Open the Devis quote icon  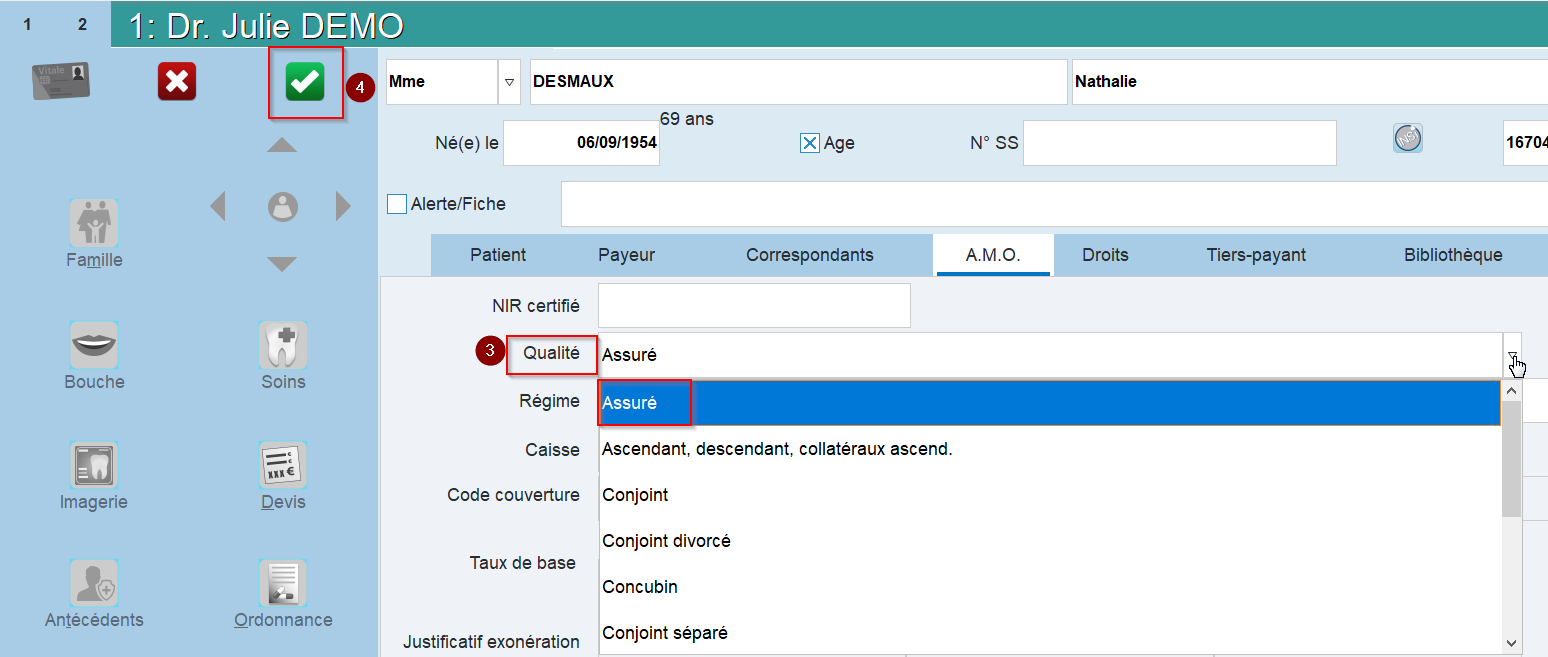pos(283,466)
